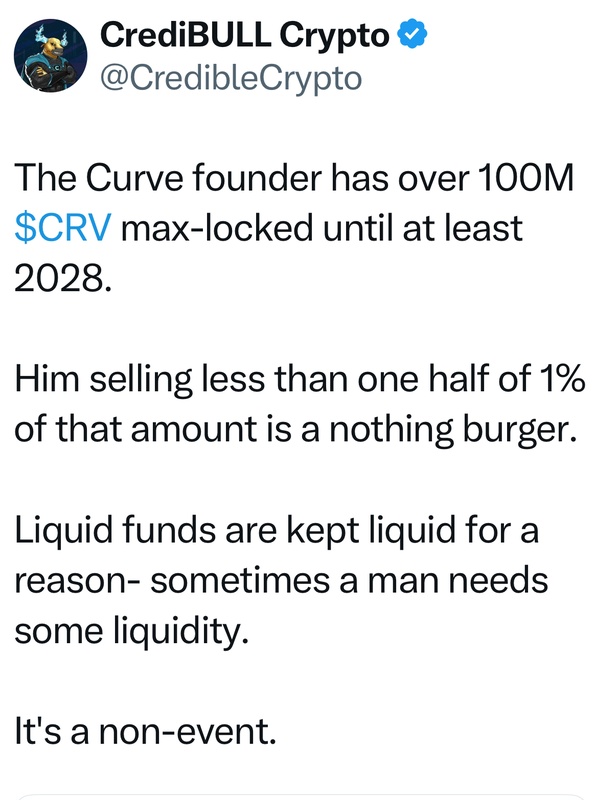Open the quoted card at the bottom edge
The height and width of the screenshot is (800, 596).
(x=298, y=796)
